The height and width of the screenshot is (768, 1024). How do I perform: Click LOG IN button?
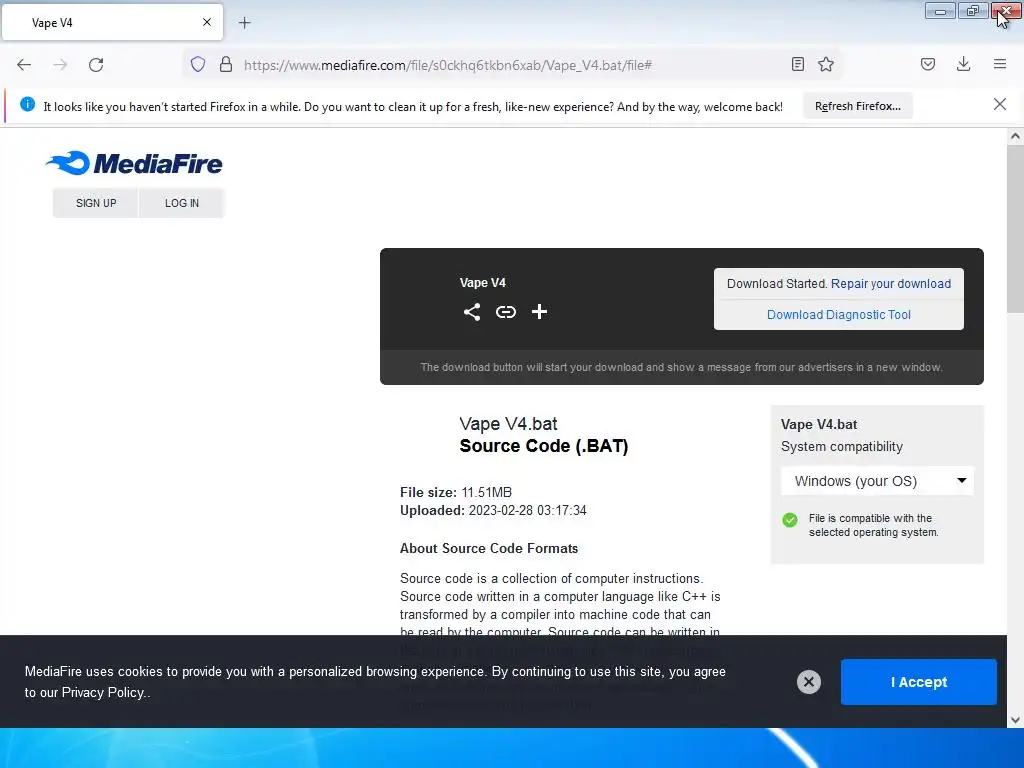(x=182, y=203)
